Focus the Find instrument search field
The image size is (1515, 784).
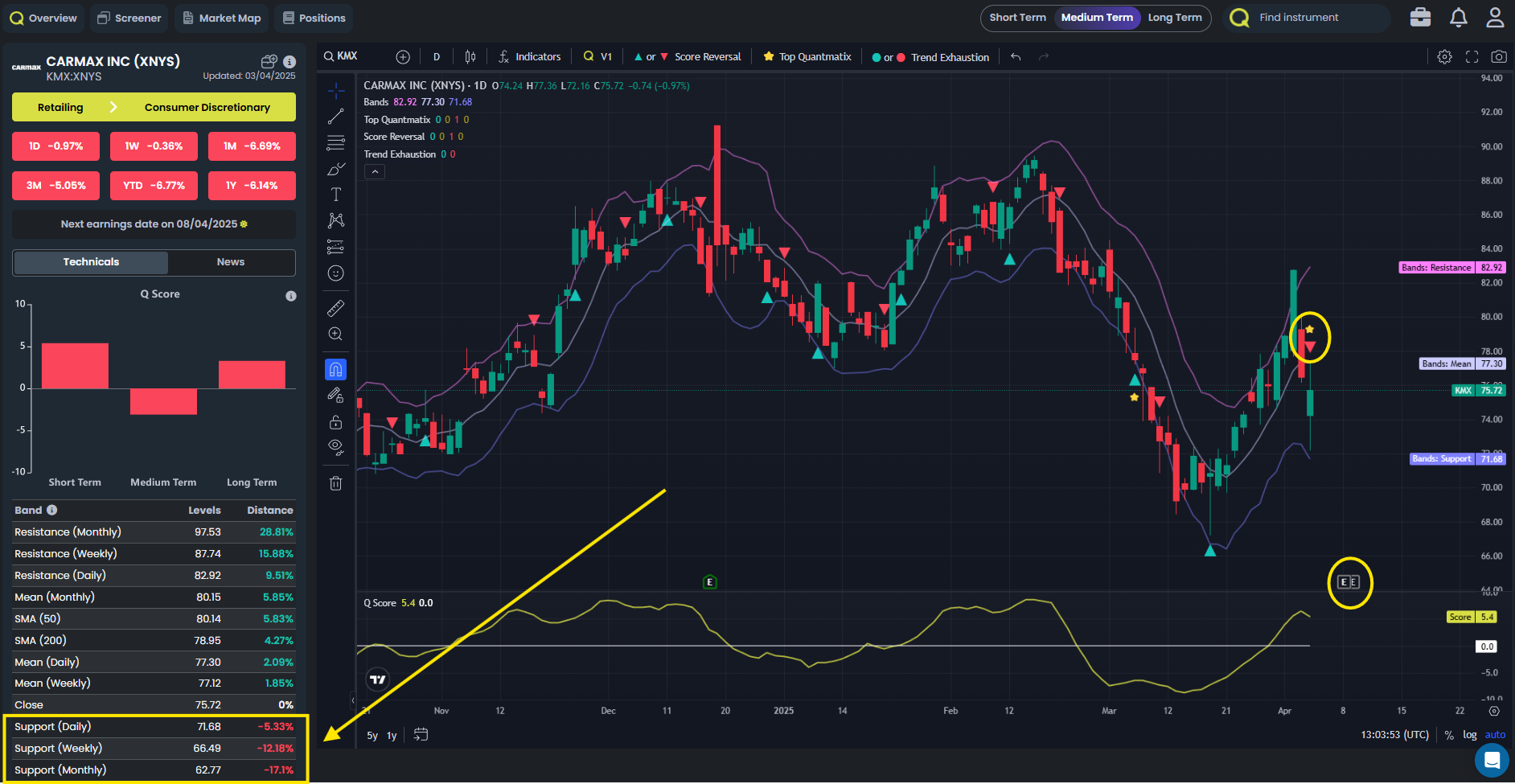coord(1308,18)
